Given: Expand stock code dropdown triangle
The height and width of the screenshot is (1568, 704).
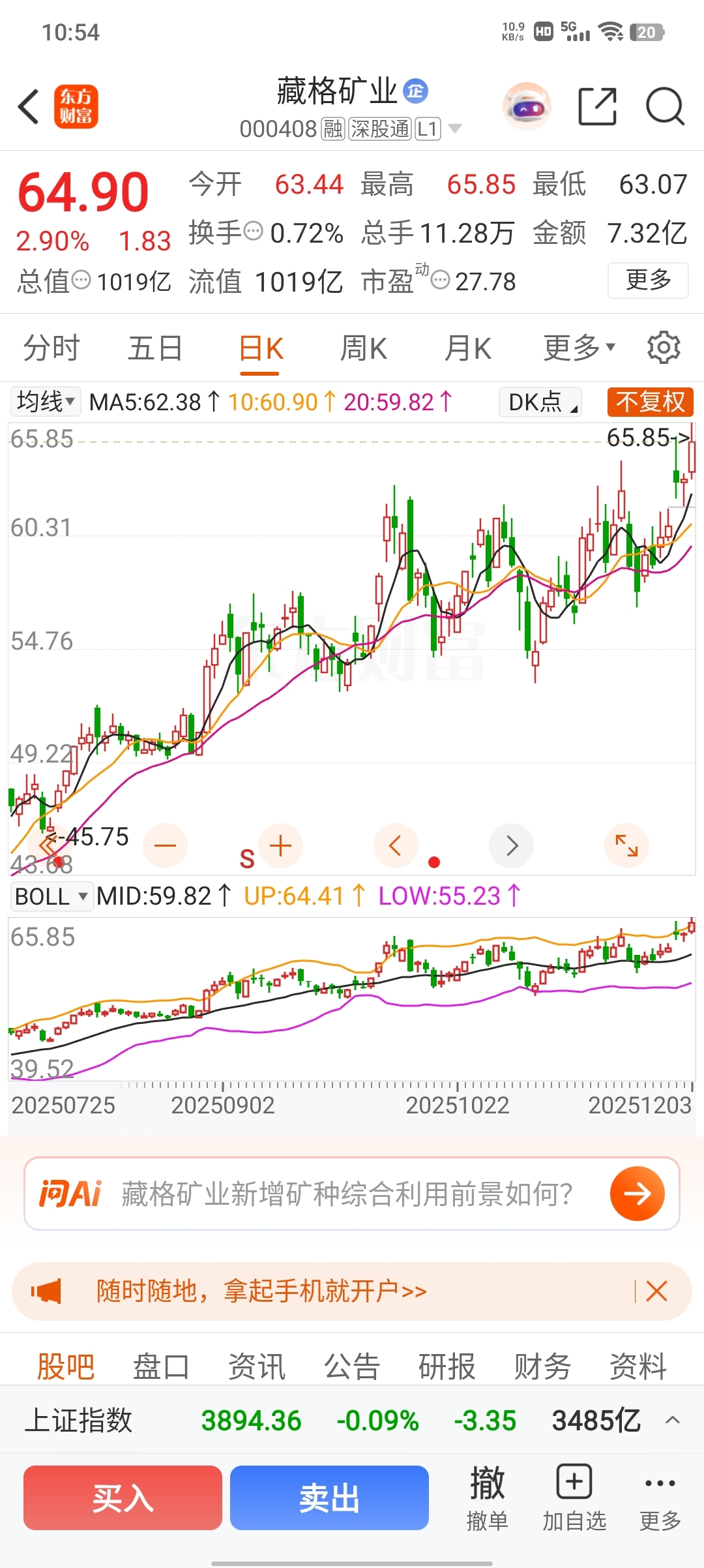Looking at the screenshot, I should coord(455,128).
